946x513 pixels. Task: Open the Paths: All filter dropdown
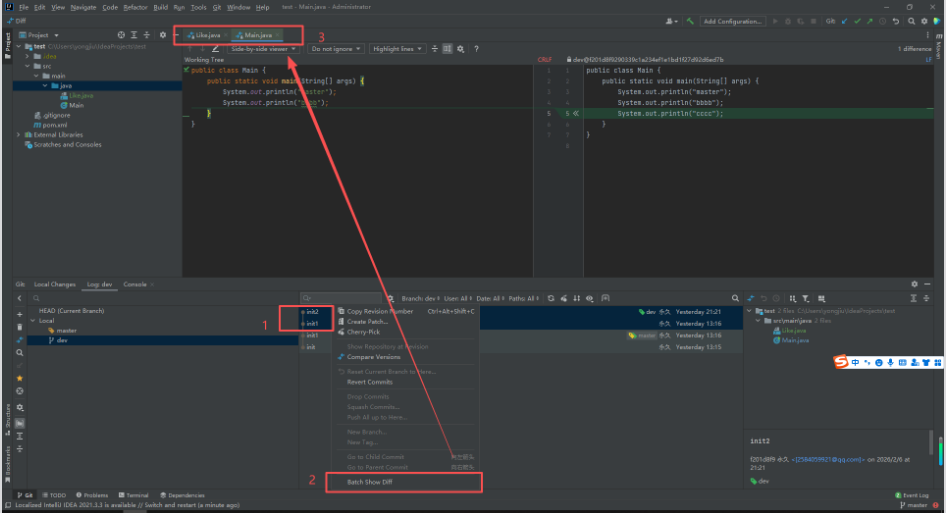click(524, 298)
